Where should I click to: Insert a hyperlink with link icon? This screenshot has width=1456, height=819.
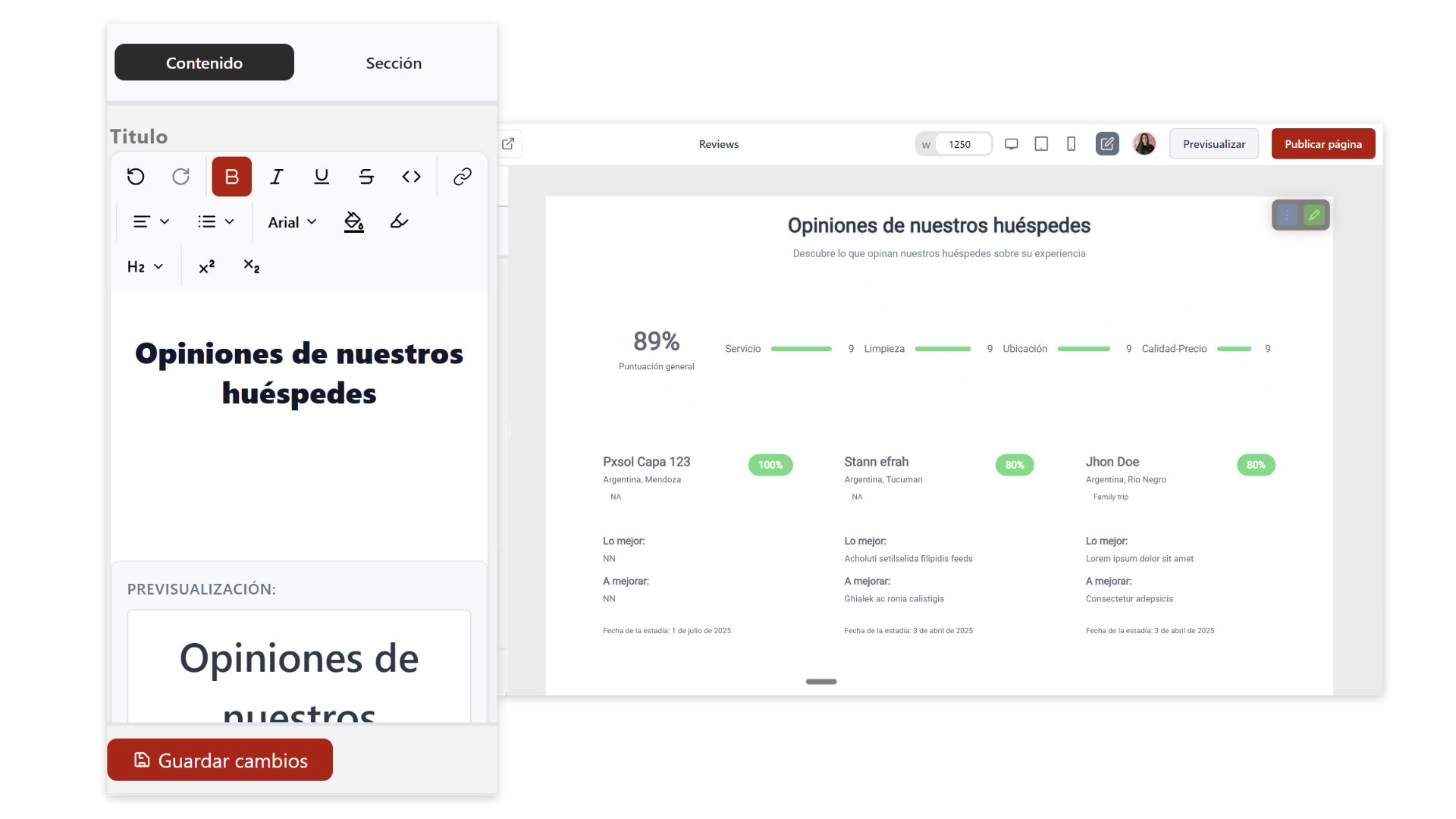click(x=462, y=177)
